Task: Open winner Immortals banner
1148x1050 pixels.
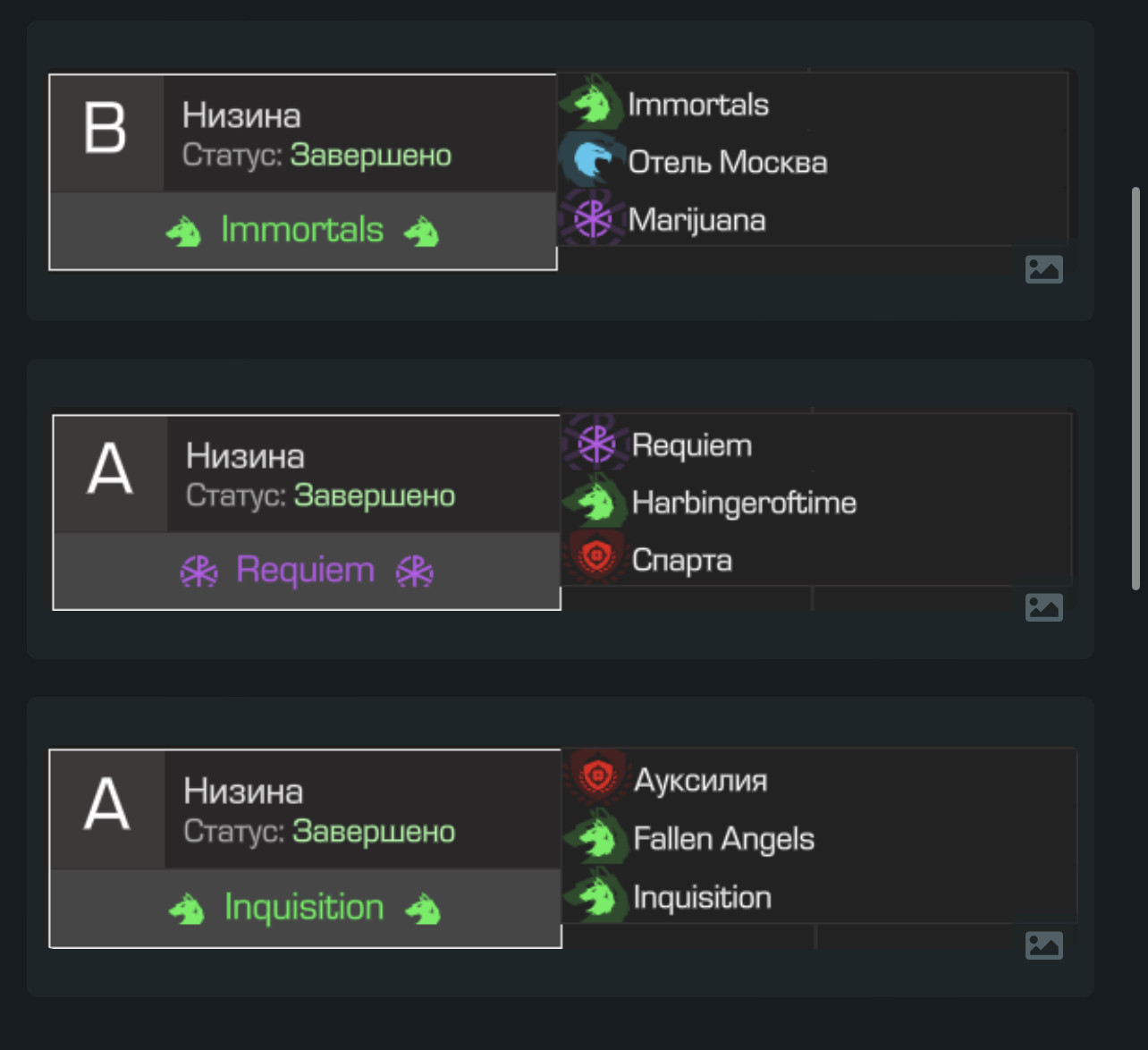Action: (303, 231)
